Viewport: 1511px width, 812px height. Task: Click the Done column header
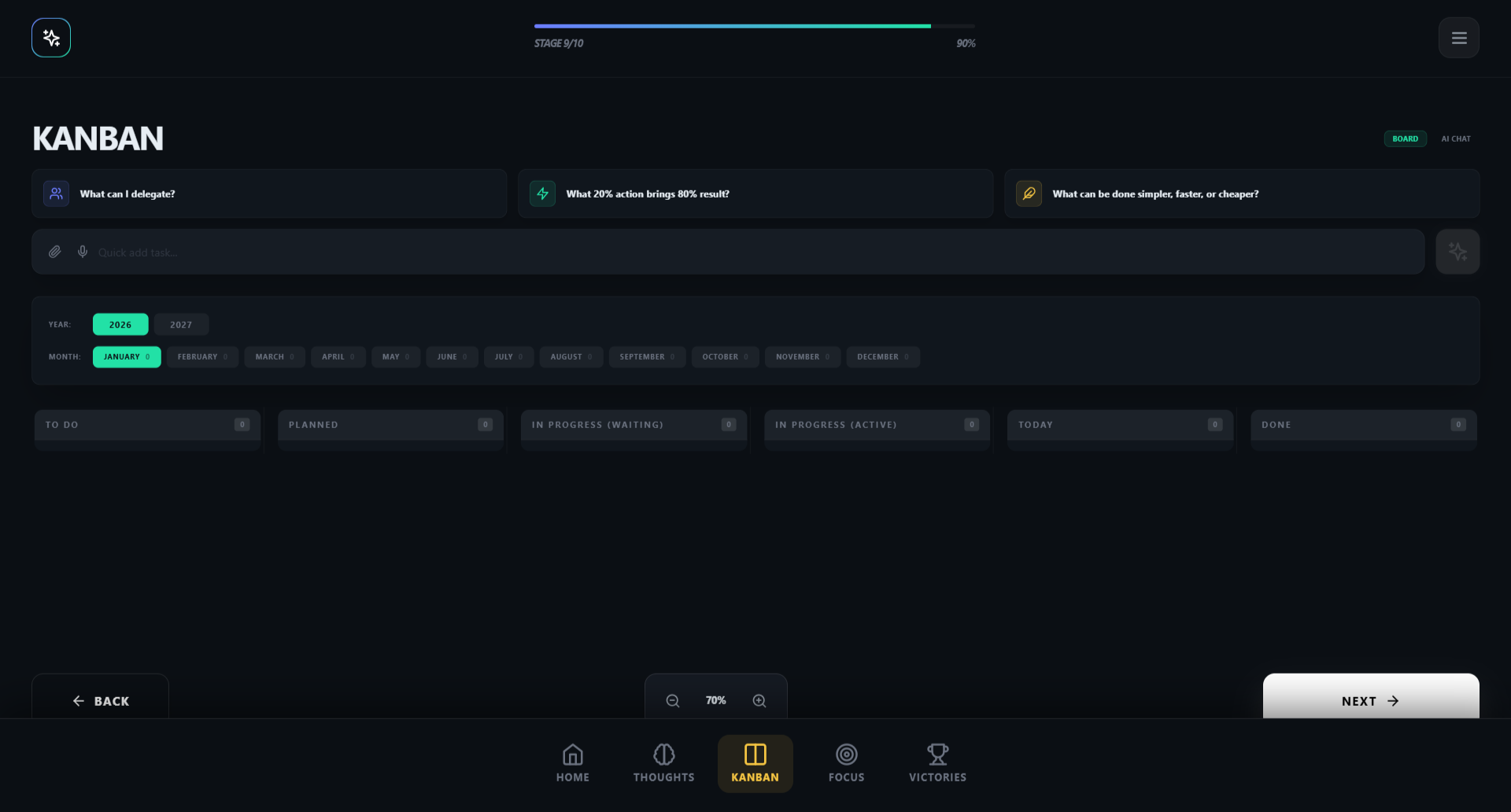(x=1364, y=425)
